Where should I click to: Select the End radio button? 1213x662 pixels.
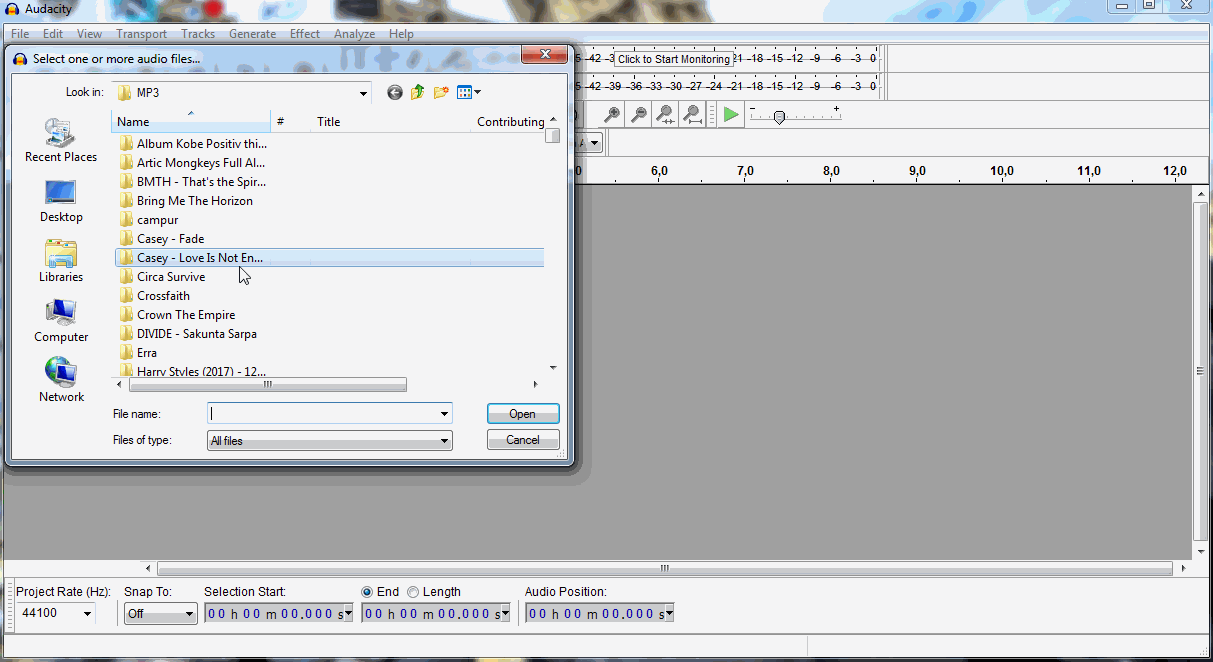click(x=367, y=592)
